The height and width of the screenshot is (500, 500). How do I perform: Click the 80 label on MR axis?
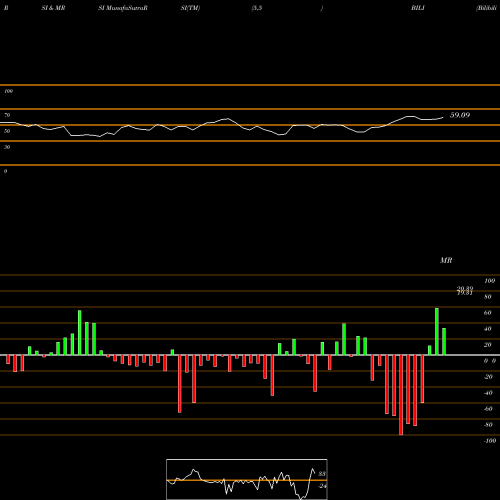(488, 297)
